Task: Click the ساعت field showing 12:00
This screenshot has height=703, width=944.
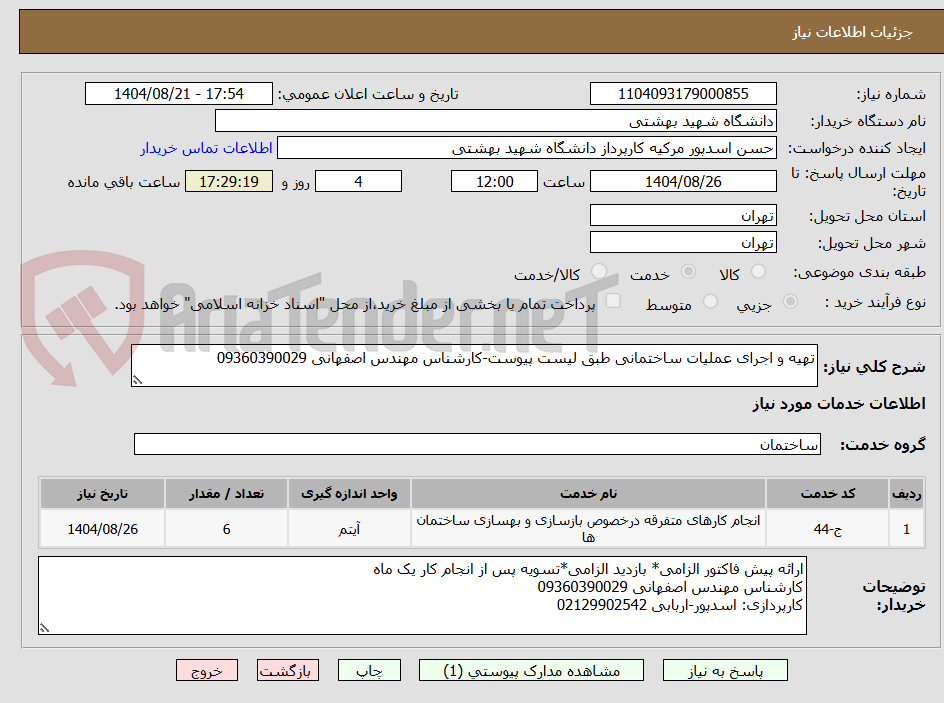Action: pos(494,181)
